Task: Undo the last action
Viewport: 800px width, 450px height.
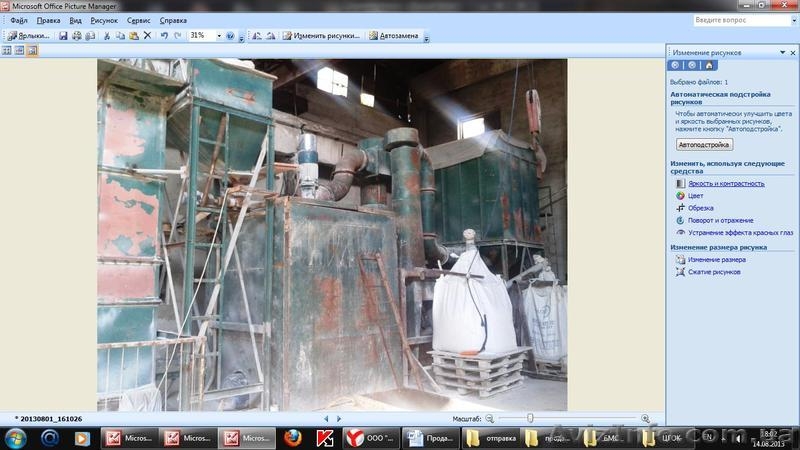Action: click(x=164, y=36)
